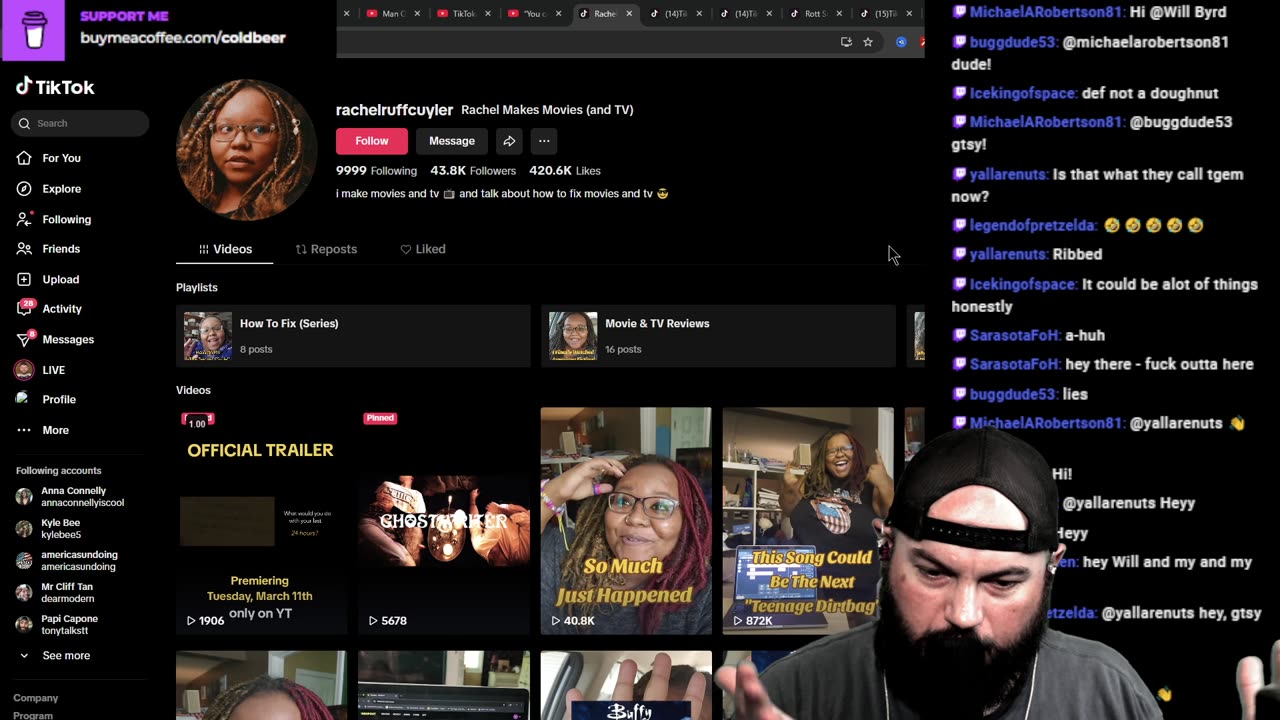The image size is (1280, 720).
Task: Click legendofpretzelda's chat username
Action: (x=1033, y=226)
